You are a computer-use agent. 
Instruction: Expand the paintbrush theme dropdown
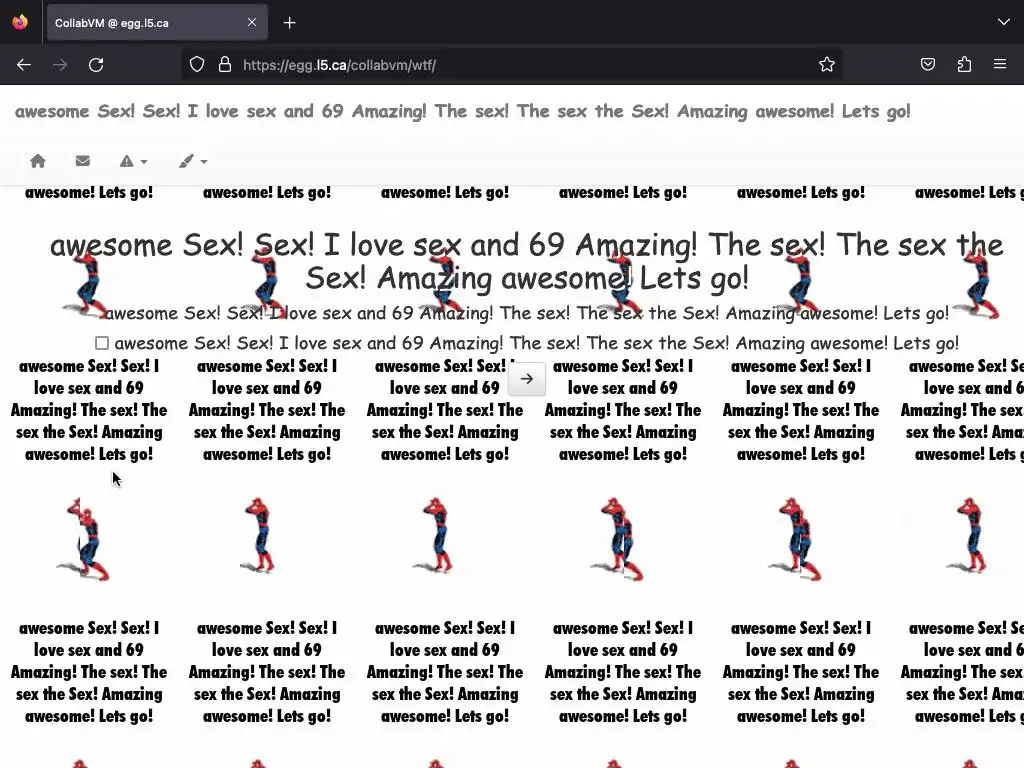tap(193, 161)
